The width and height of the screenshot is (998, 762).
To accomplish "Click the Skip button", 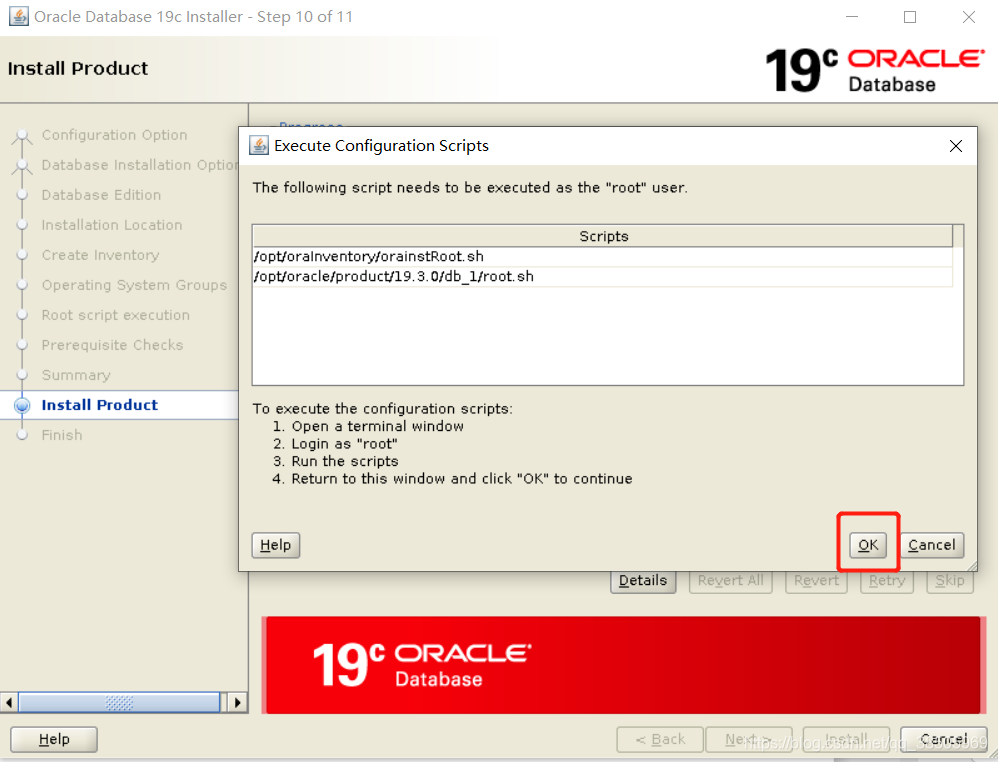I will (x=950, y=581).
